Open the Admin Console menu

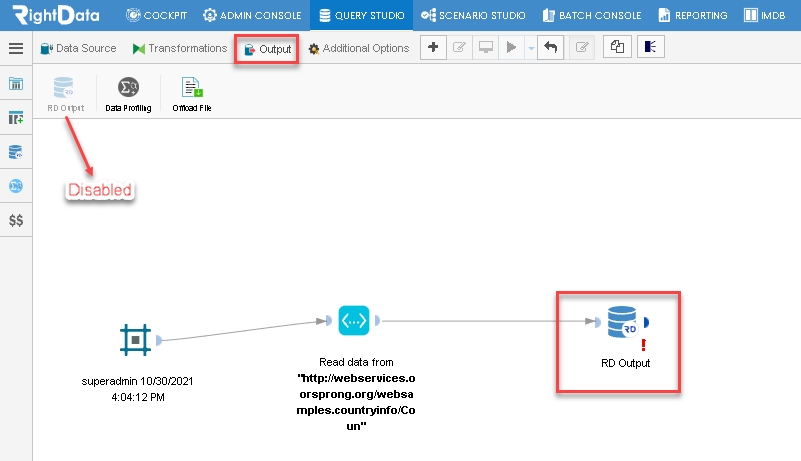click(x=252, y=15)
